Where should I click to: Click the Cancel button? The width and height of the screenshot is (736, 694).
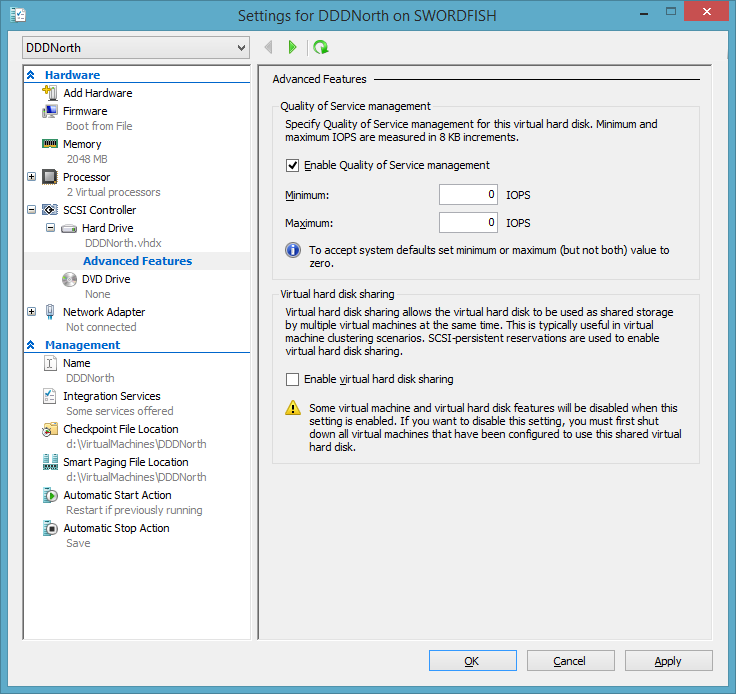click(570, 661)
